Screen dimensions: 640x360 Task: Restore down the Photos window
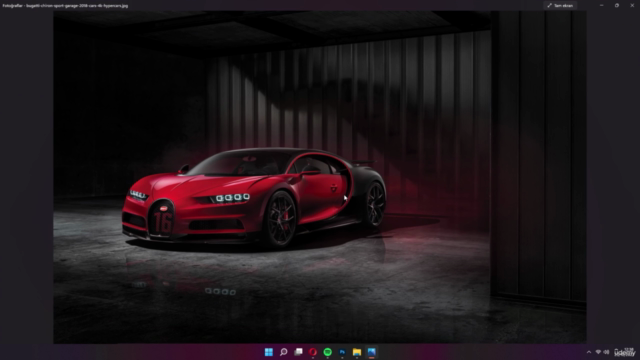pyautogui.click(x=617, y=5)
